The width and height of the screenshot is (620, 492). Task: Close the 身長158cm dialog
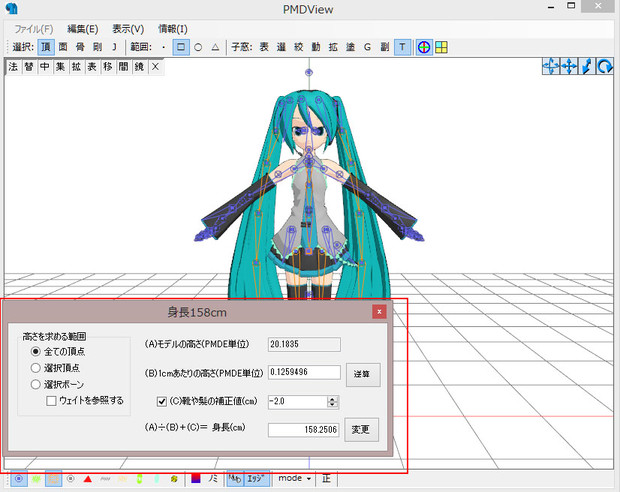(379, 312)
